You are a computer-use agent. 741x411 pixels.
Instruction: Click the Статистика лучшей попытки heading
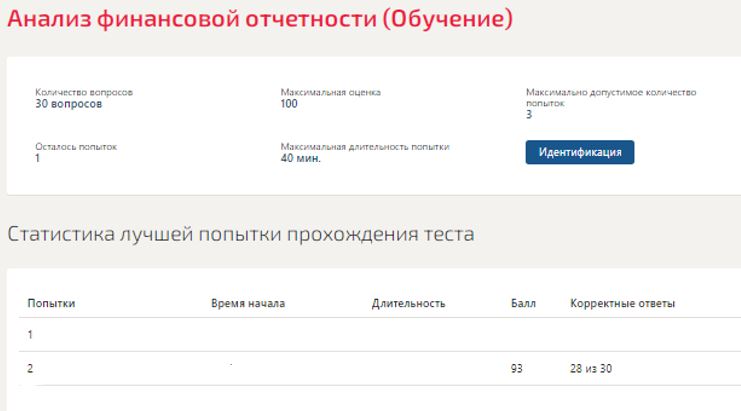240,235
